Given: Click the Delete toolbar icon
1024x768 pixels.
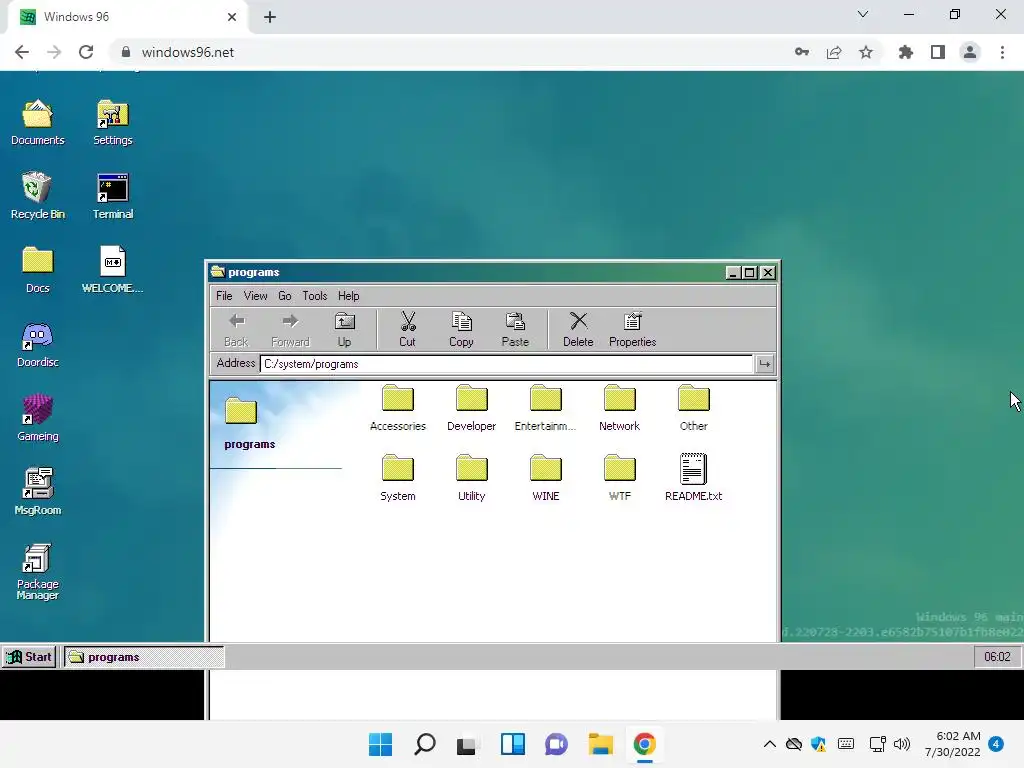Looking at the screenshot, I should click(578, 330).
